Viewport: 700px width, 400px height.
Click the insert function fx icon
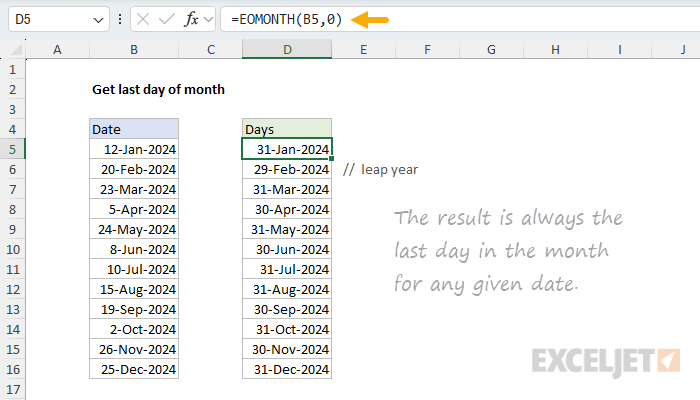point(191,20)
